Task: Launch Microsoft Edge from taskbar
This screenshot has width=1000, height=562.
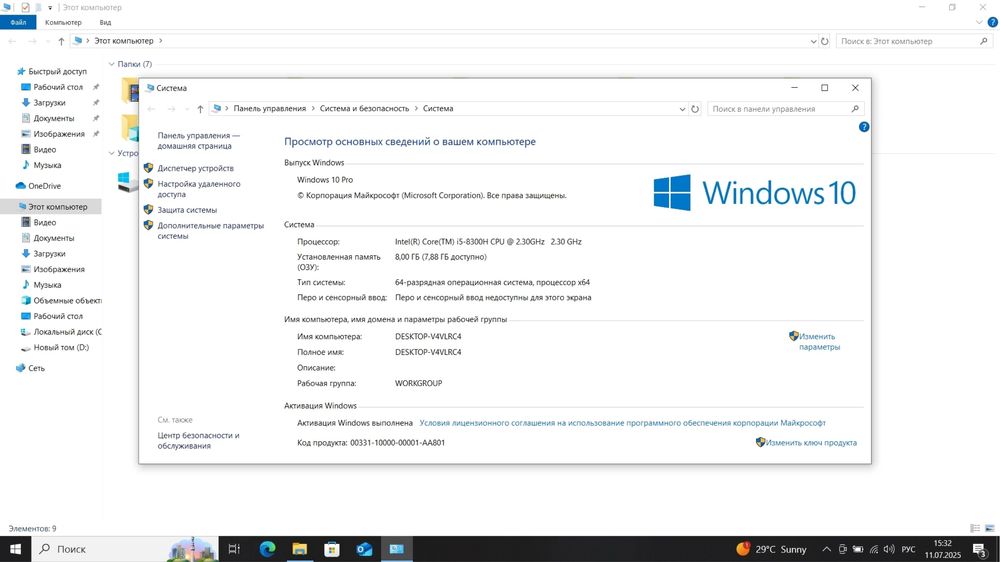Action: click(x=267, y=549)
